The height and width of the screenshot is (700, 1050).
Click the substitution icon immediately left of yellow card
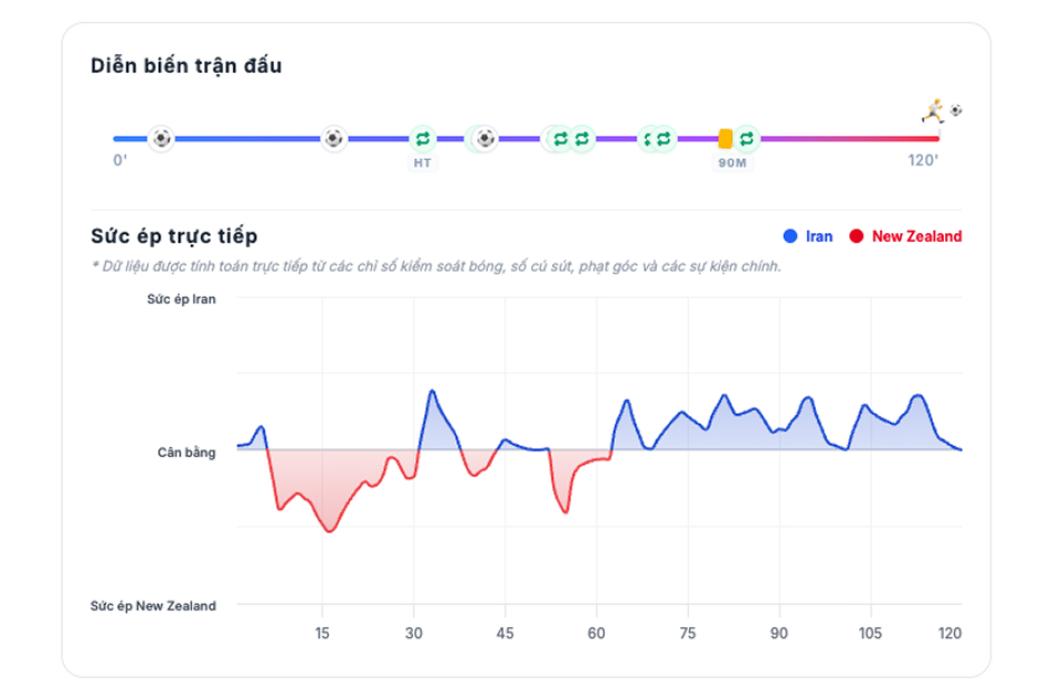[664, 139]
